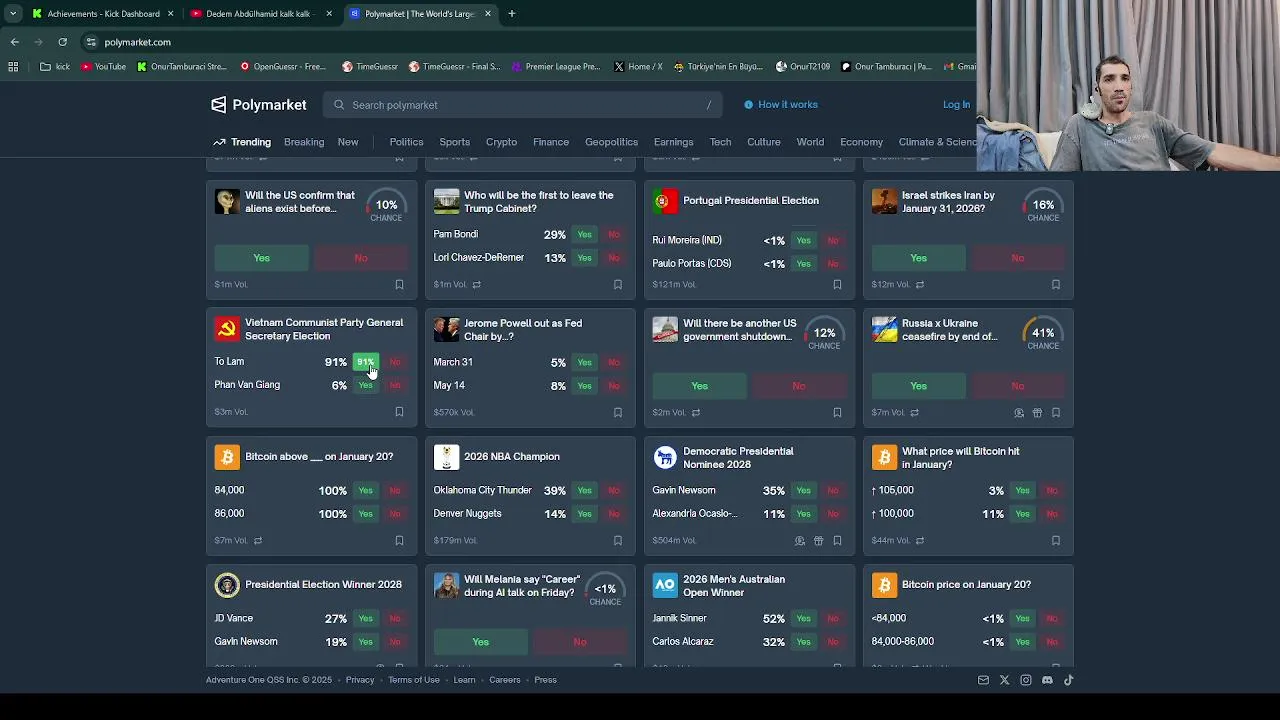
Task: Click the To Lam row label
Action: pos(229,362)
